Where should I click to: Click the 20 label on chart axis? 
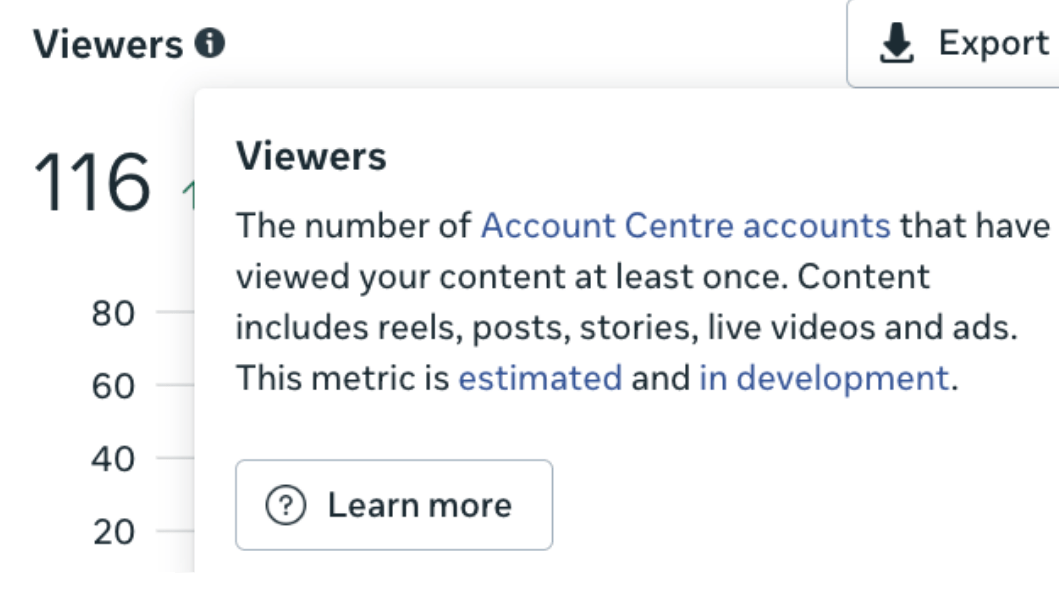(x=113, y=533)
